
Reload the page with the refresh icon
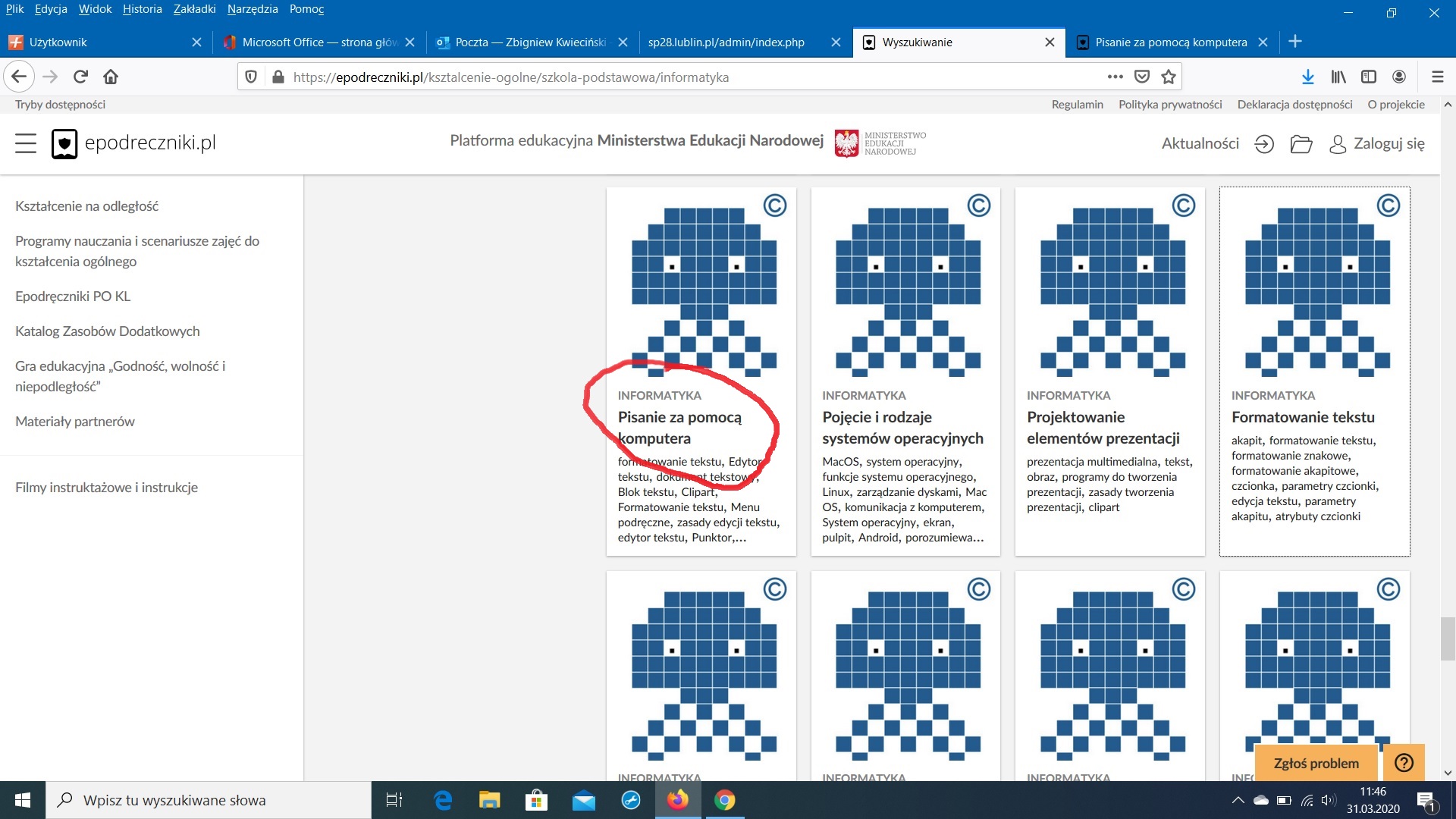[x=80, y=77]
